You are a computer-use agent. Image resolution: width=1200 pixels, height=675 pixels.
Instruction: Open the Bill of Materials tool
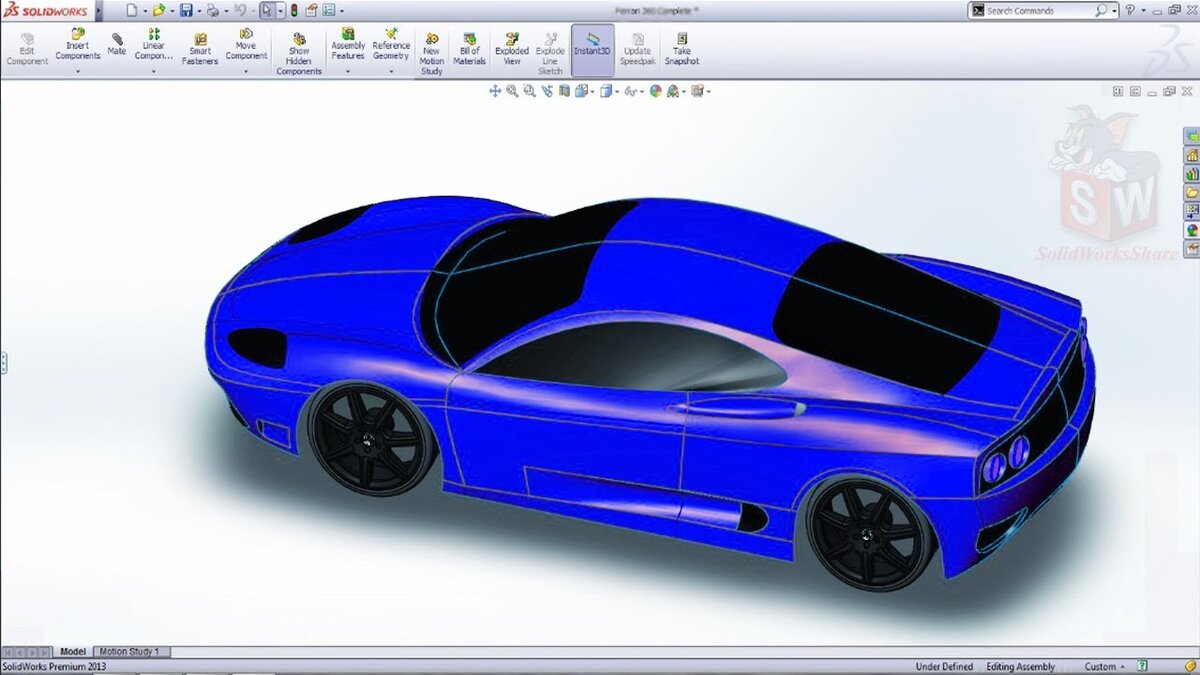click(469, 49)
